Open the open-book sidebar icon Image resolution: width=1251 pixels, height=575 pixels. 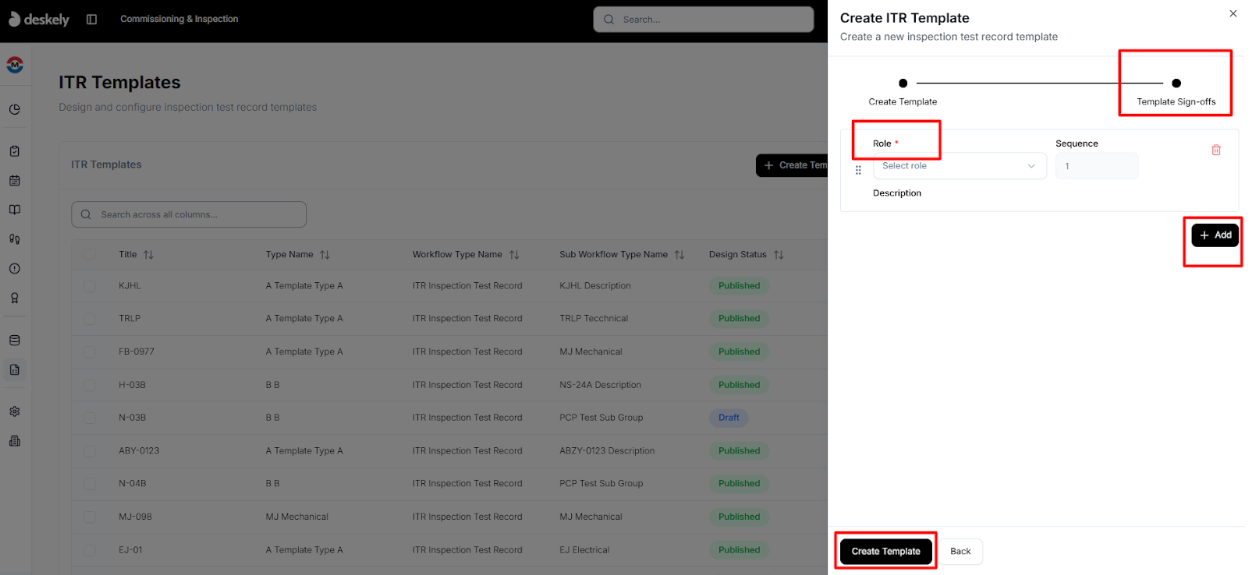click(x=15, y=210)
